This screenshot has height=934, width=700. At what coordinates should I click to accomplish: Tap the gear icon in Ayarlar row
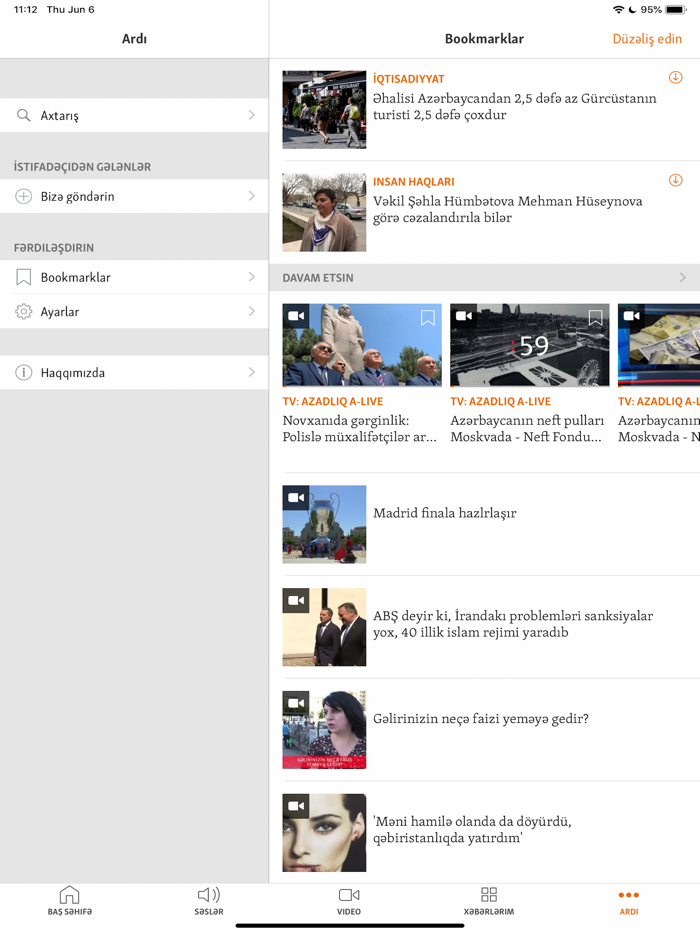click(x=23, y=312)
